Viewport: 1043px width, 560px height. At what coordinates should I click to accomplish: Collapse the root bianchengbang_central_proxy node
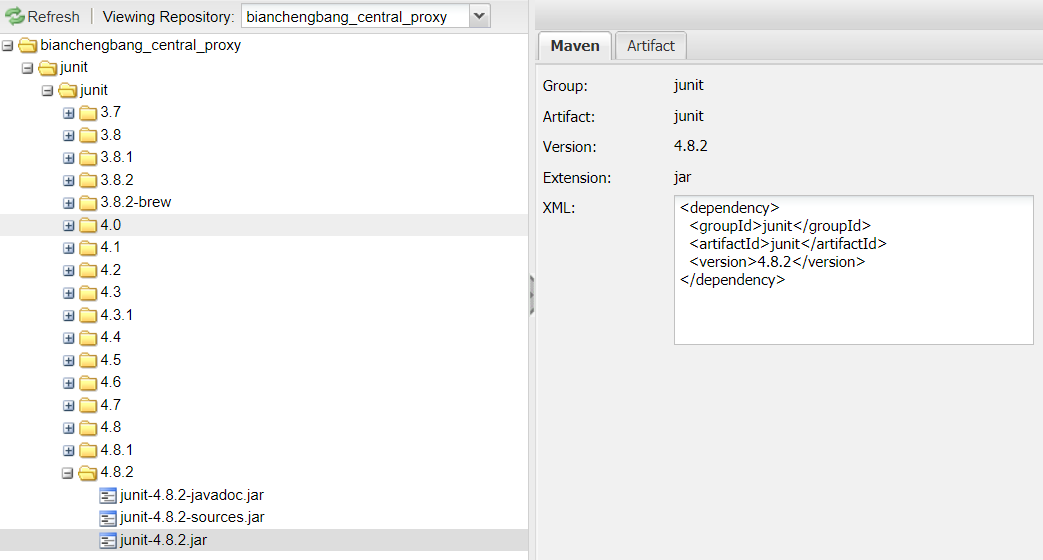click(x=8, y=45)
